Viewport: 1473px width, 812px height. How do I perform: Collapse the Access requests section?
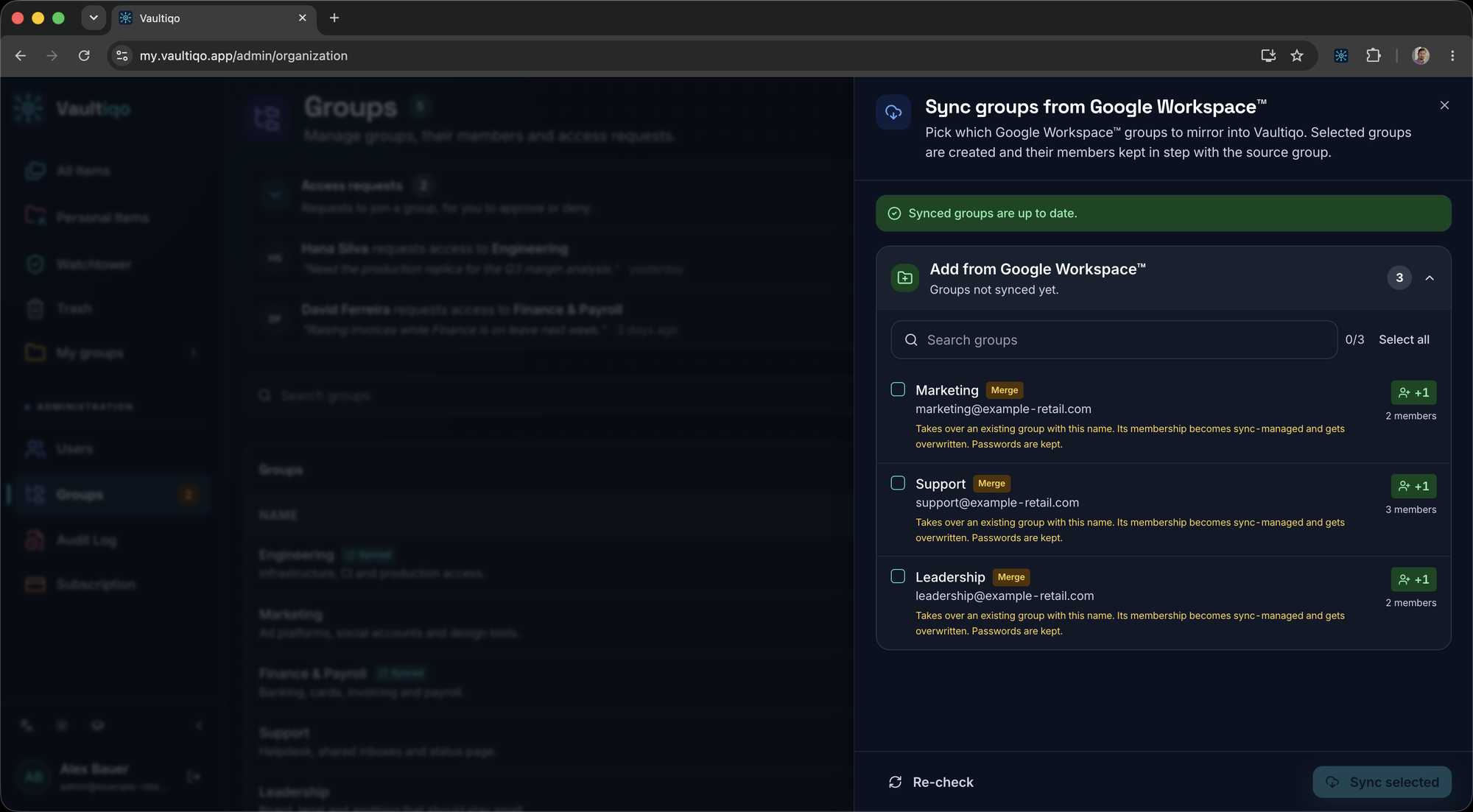(x=275, y=194)
